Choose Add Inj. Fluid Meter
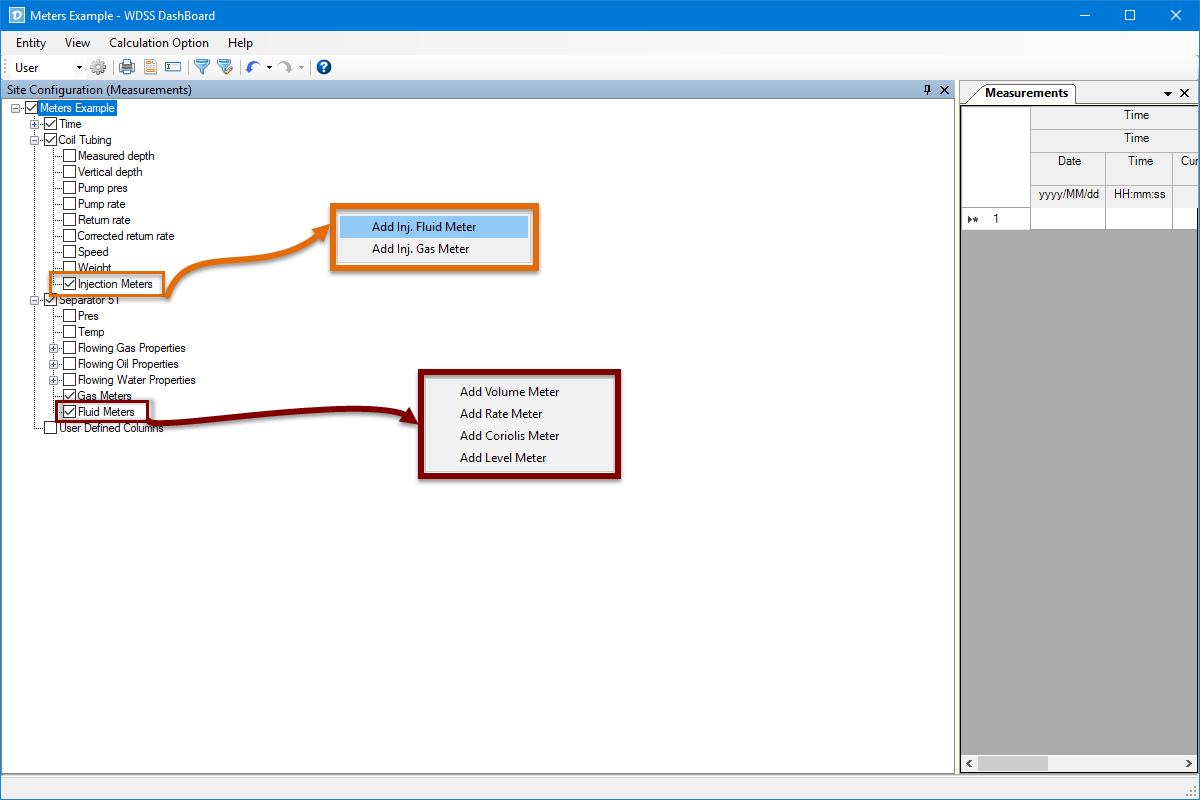The image size is (1200, 800). [x=434, y=227]
